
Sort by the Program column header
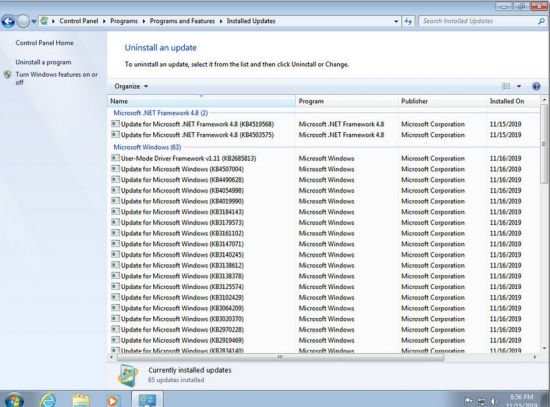click(347, 101)
